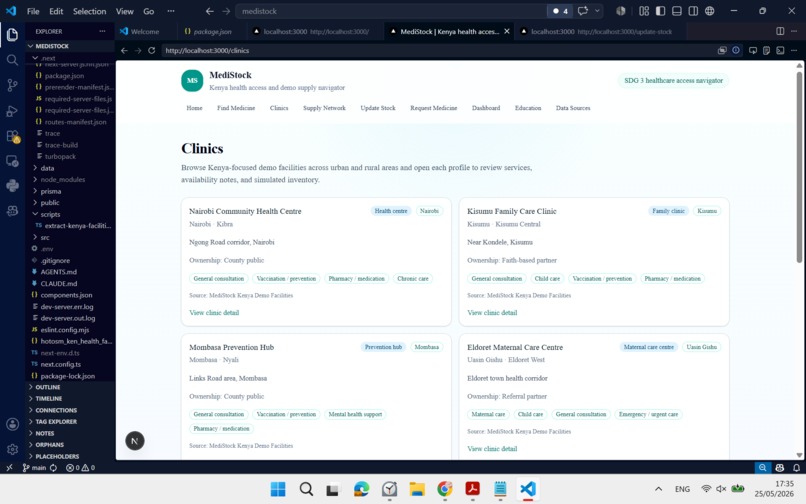Open the Explorer more actions ellipsis
This screenshot has width=806, height=504.
point(102,31)
